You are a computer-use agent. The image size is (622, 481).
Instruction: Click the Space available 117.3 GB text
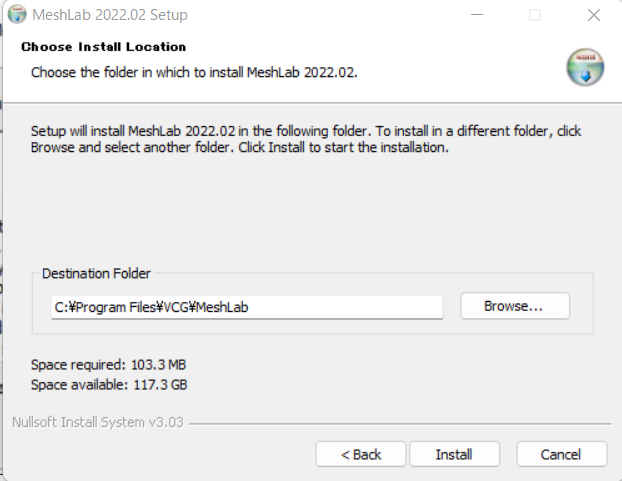pyautogui.click(x=109, y=385)
